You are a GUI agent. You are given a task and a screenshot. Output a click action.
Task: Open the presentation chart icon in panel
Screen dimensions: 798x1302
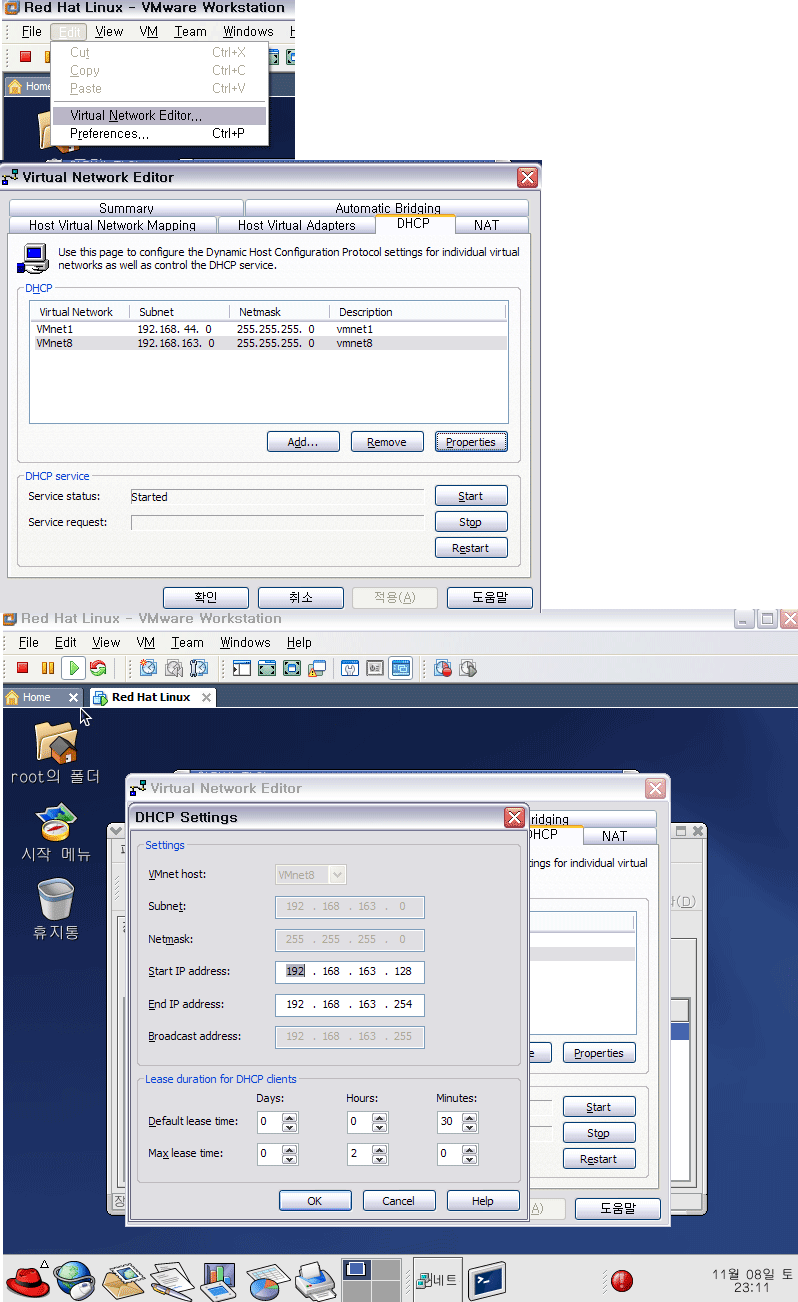click(218, 1279)
